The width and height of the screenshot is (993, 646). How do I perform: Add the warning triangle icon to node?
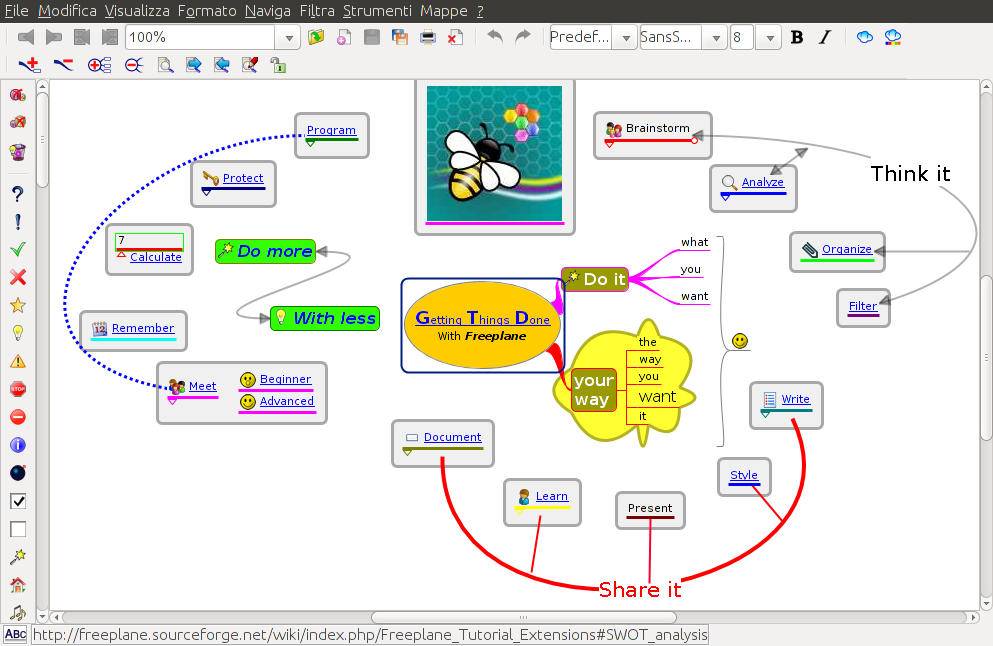[x=18, y=361]
